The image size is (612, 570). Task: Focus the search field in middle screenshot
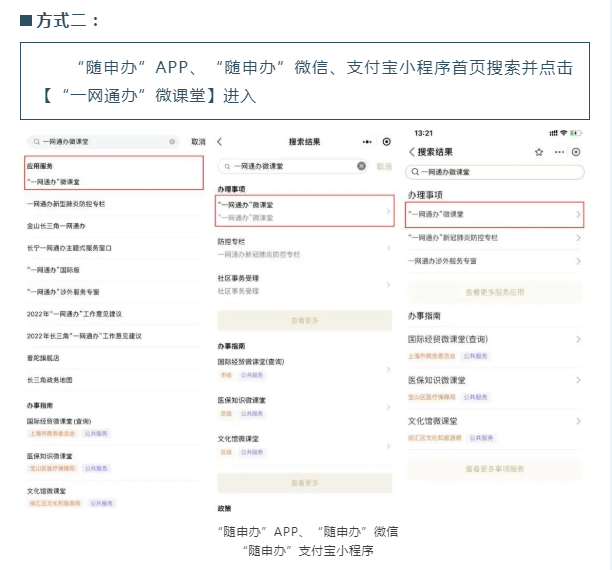click(292, 166)
